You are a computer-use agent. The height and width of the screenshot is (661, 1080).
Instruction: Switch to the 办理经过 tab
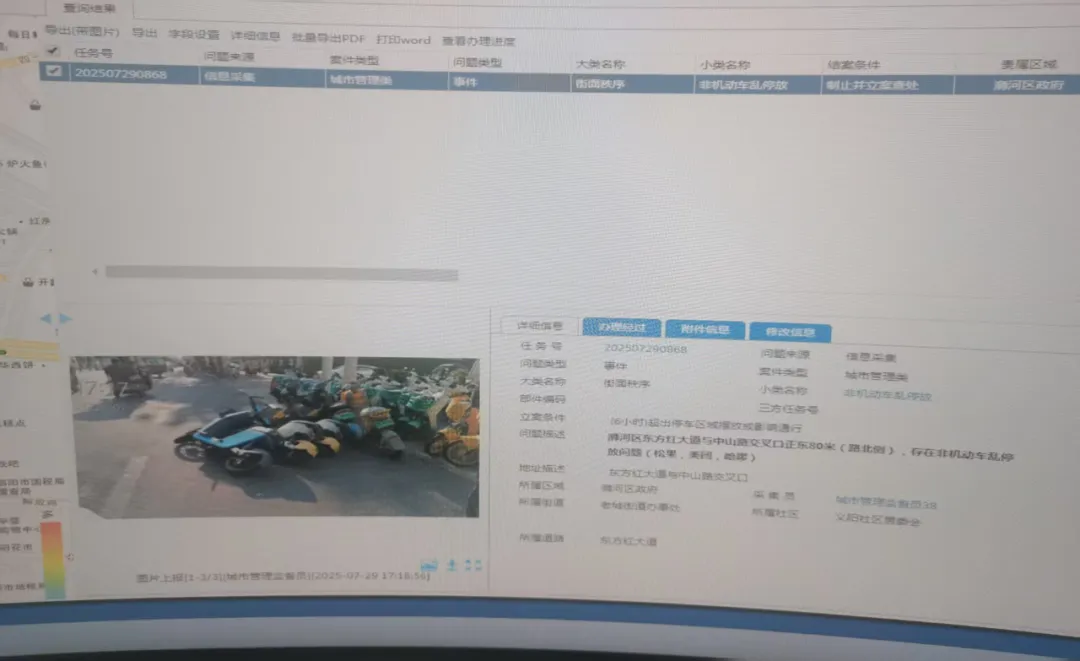622,327
